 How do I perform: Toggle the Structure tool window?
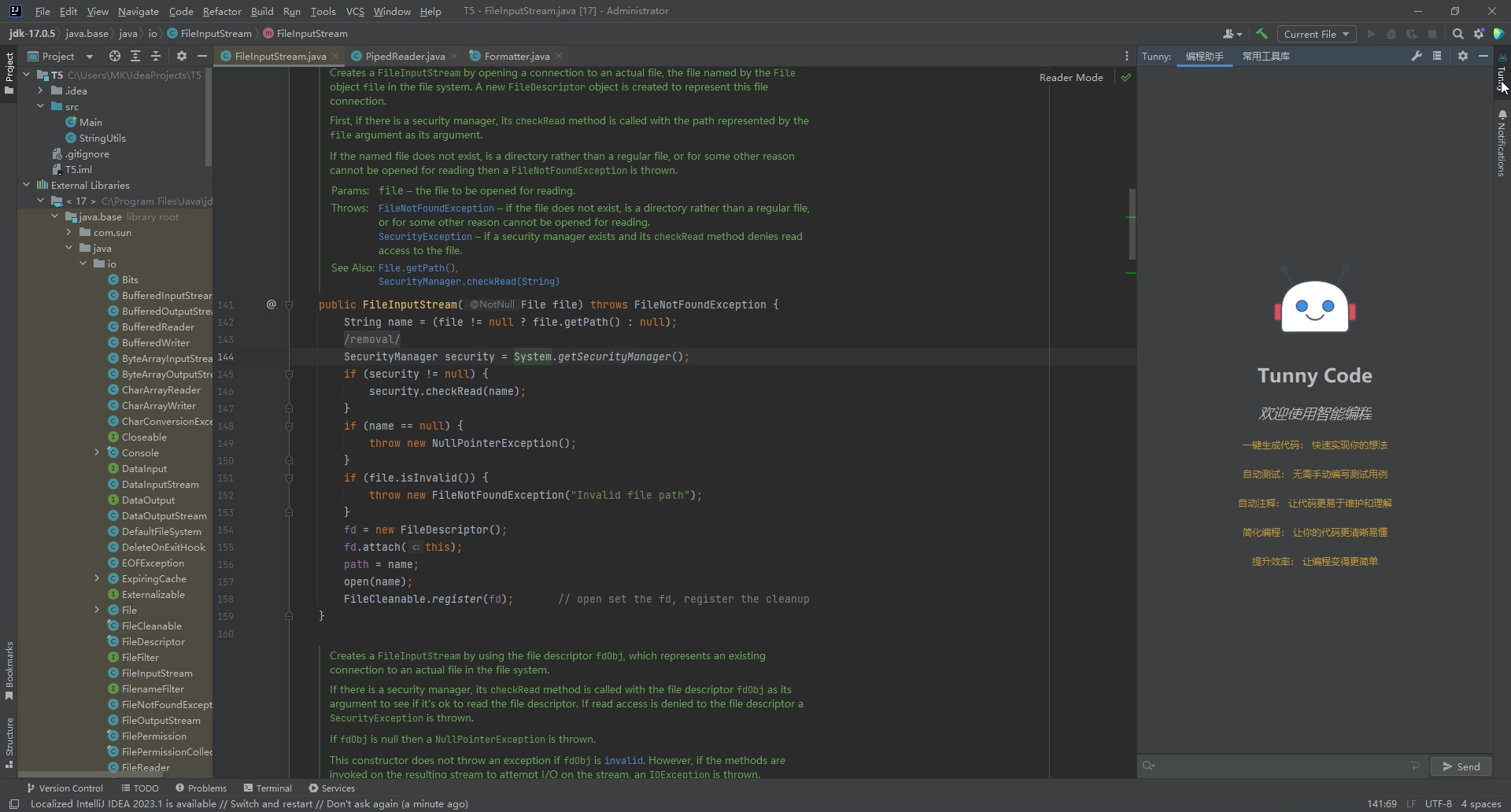coord(9,741)
